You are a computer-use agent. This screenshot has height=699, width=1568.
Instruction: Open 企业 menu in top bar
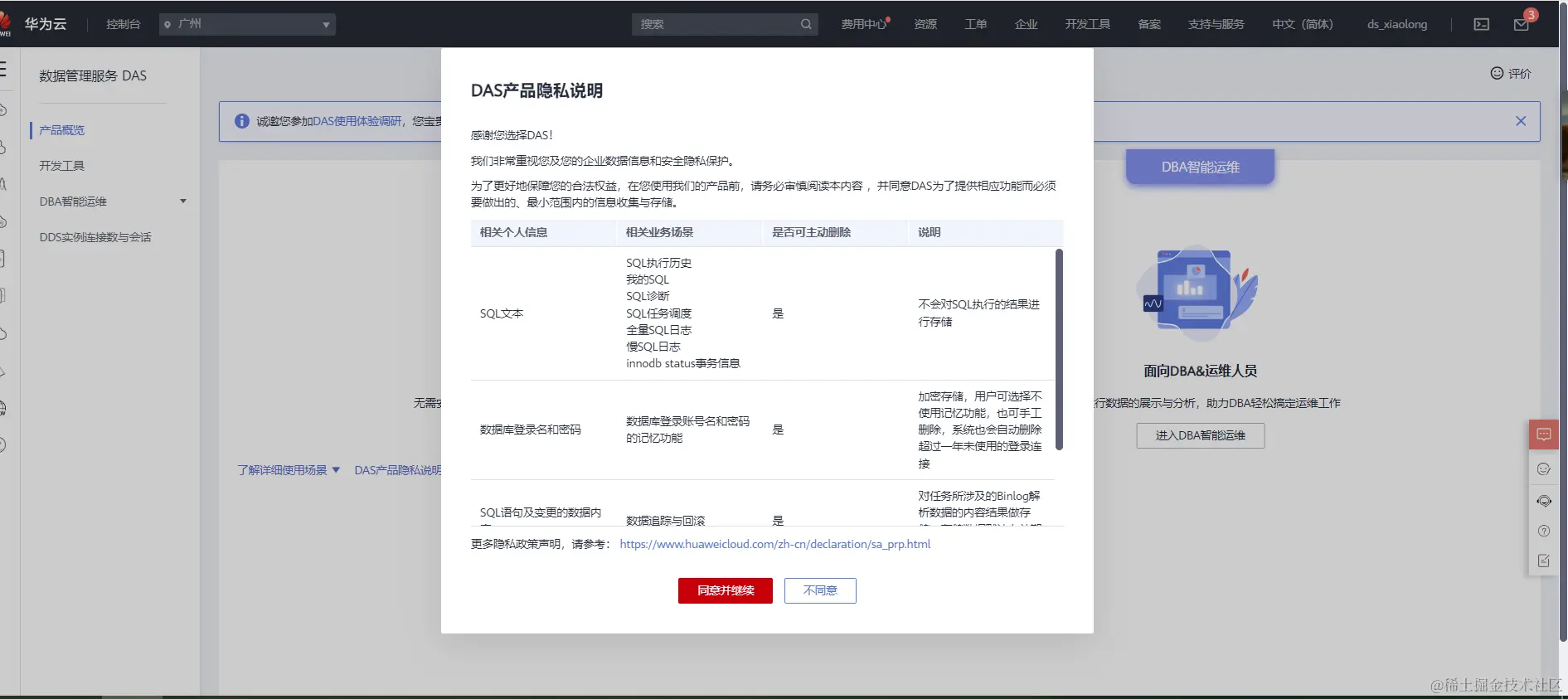click(1027, 24)
